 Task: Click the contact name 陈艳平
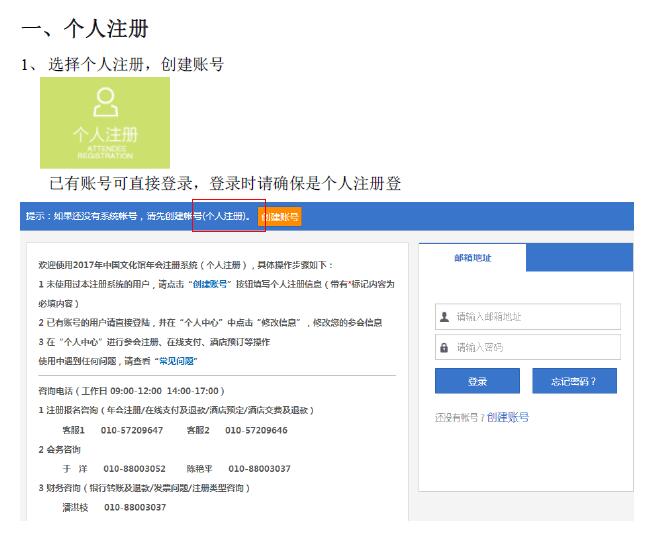(201, 469)
